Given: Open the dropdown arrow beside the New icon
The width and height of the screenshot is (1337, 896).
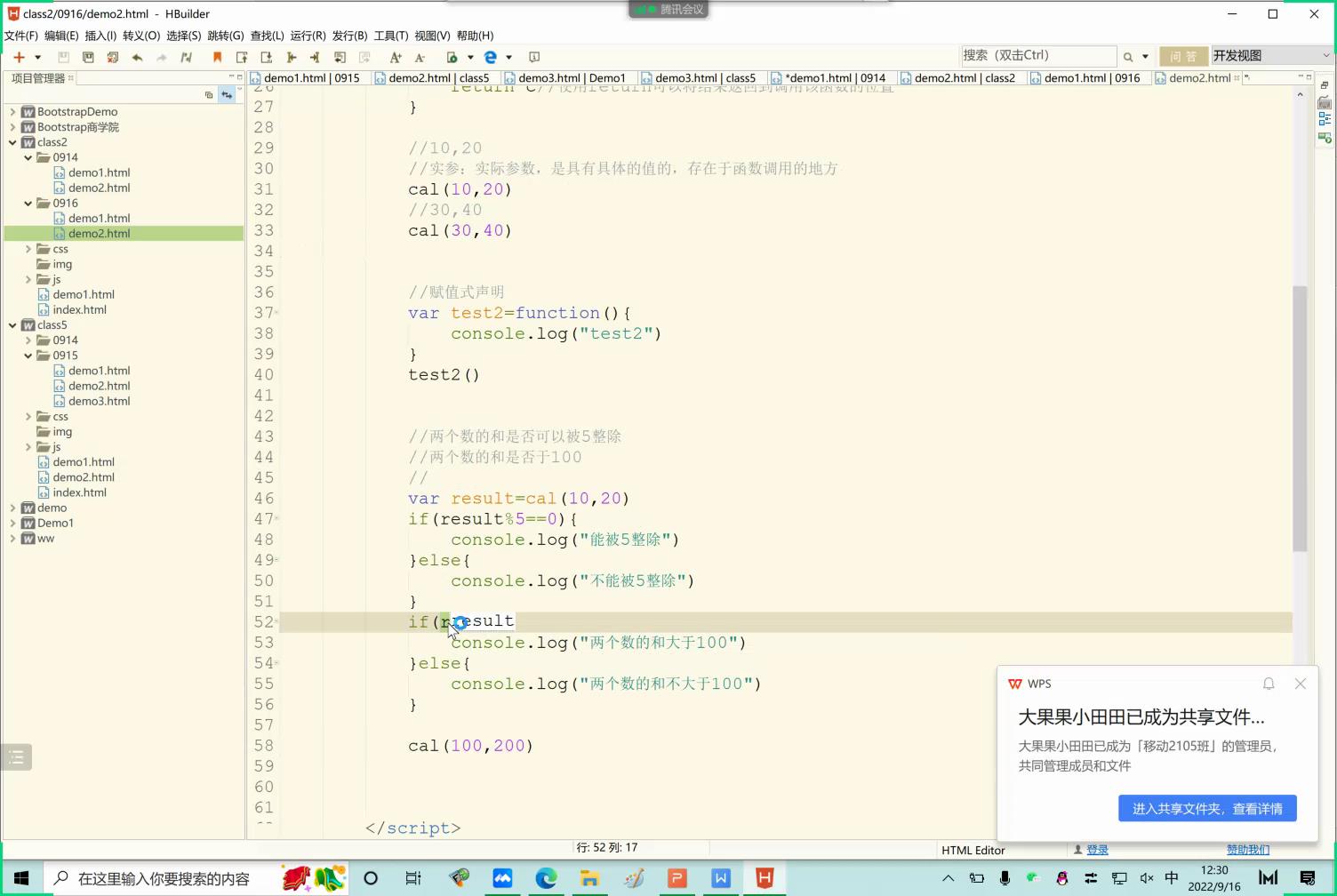Looking at the screenshot, I should (x=37, y=57).
